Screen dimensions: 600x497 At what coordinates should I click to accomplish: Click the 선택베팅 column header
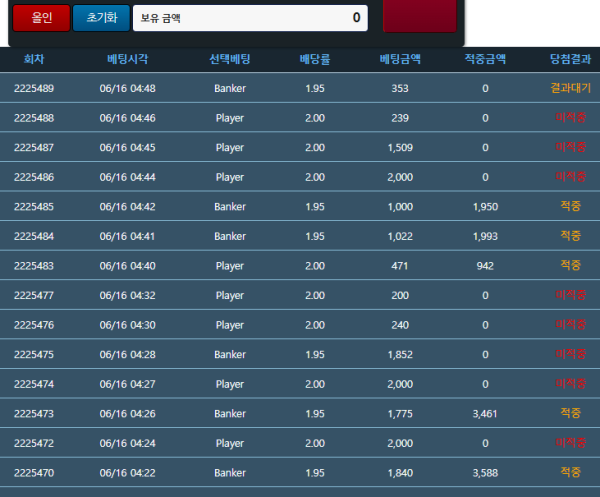[x=230, y=59]
